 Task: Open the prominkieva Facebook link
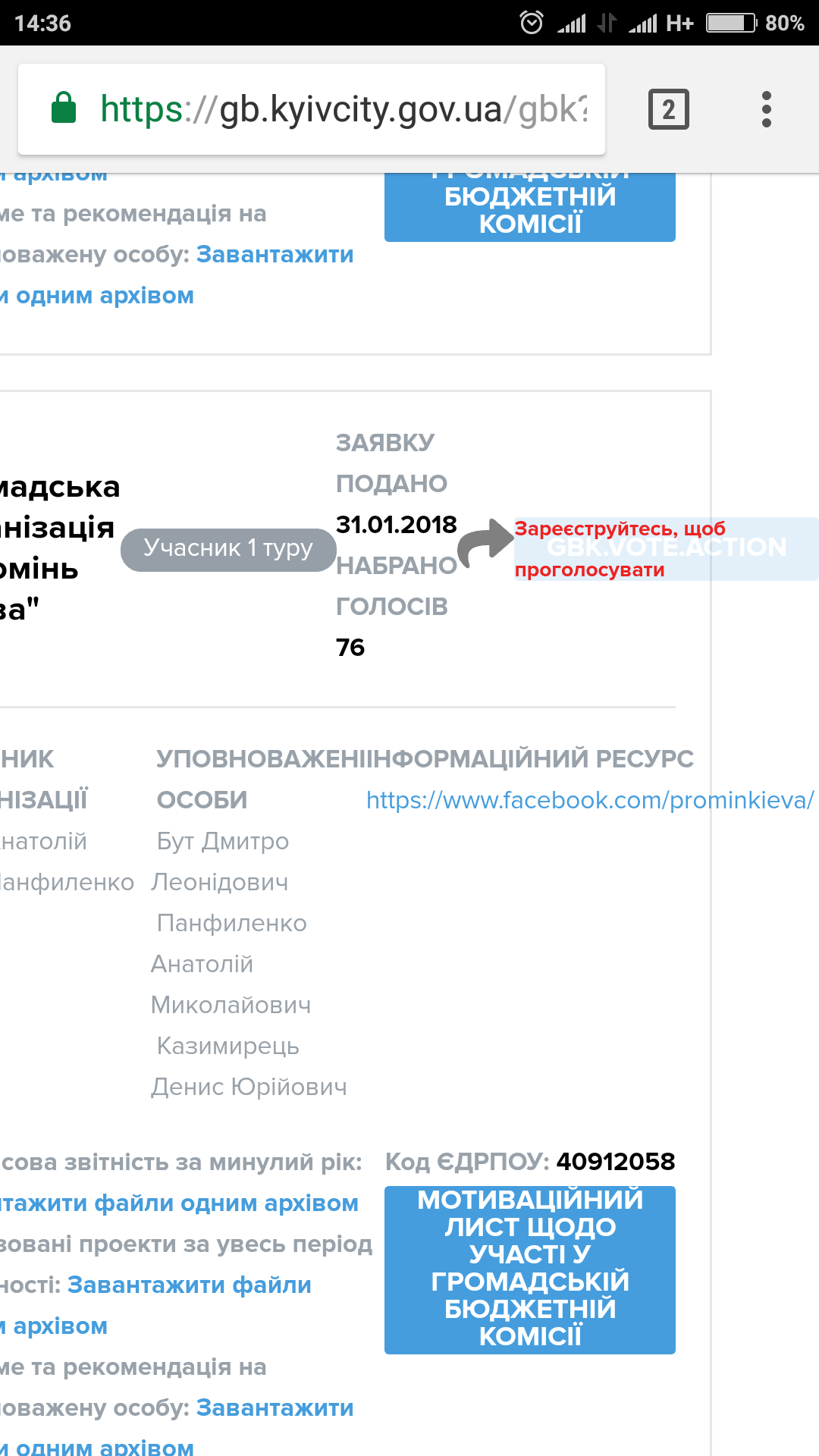(x=589, y=800)
